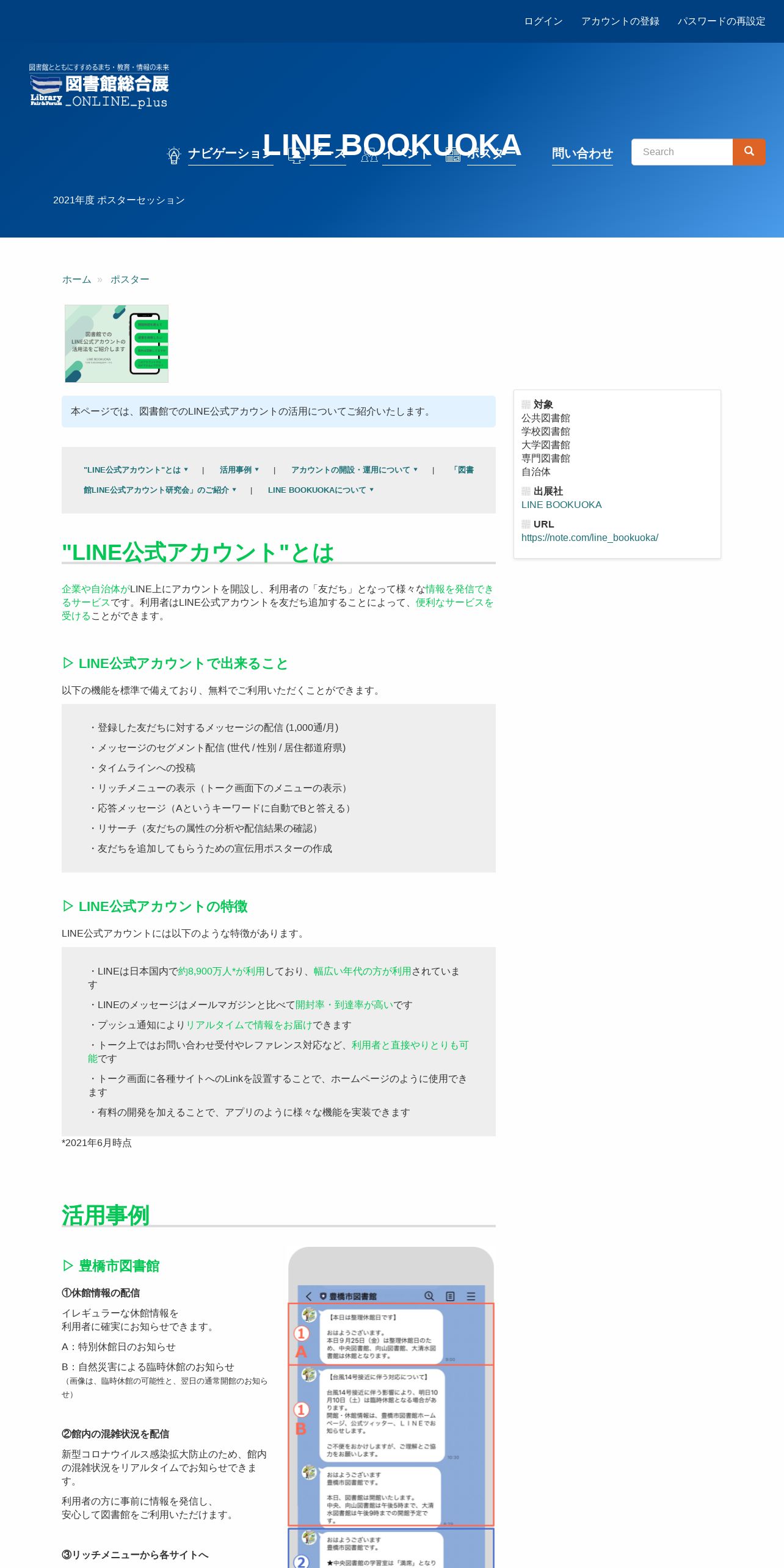Click the 自治体 target text
The image size is (784, 1568).
tap(536, 472)
